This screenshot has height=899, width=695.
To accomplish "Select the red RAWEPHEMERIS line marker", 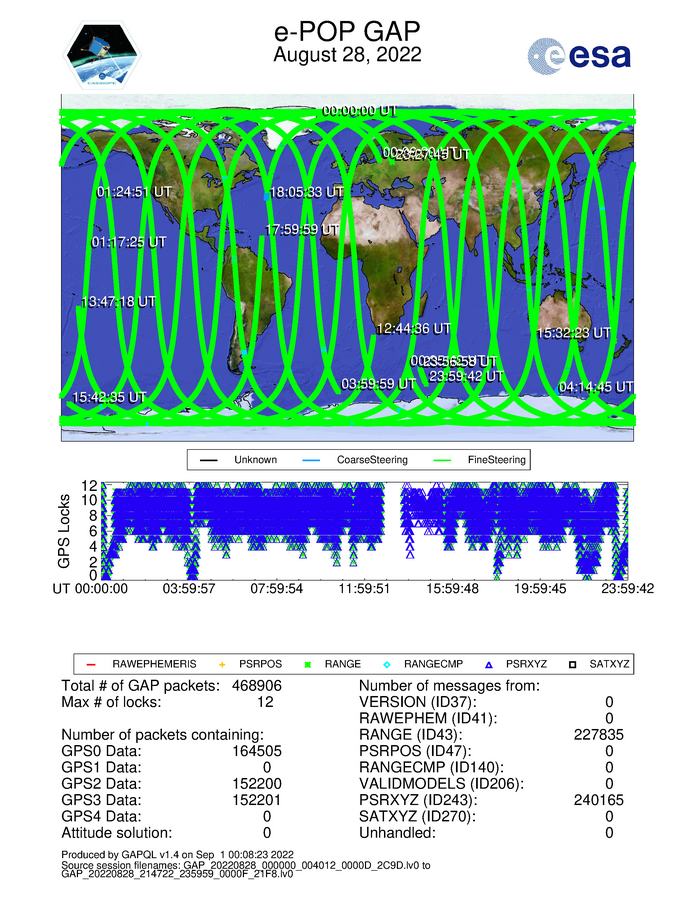I will tap(88, 663).
